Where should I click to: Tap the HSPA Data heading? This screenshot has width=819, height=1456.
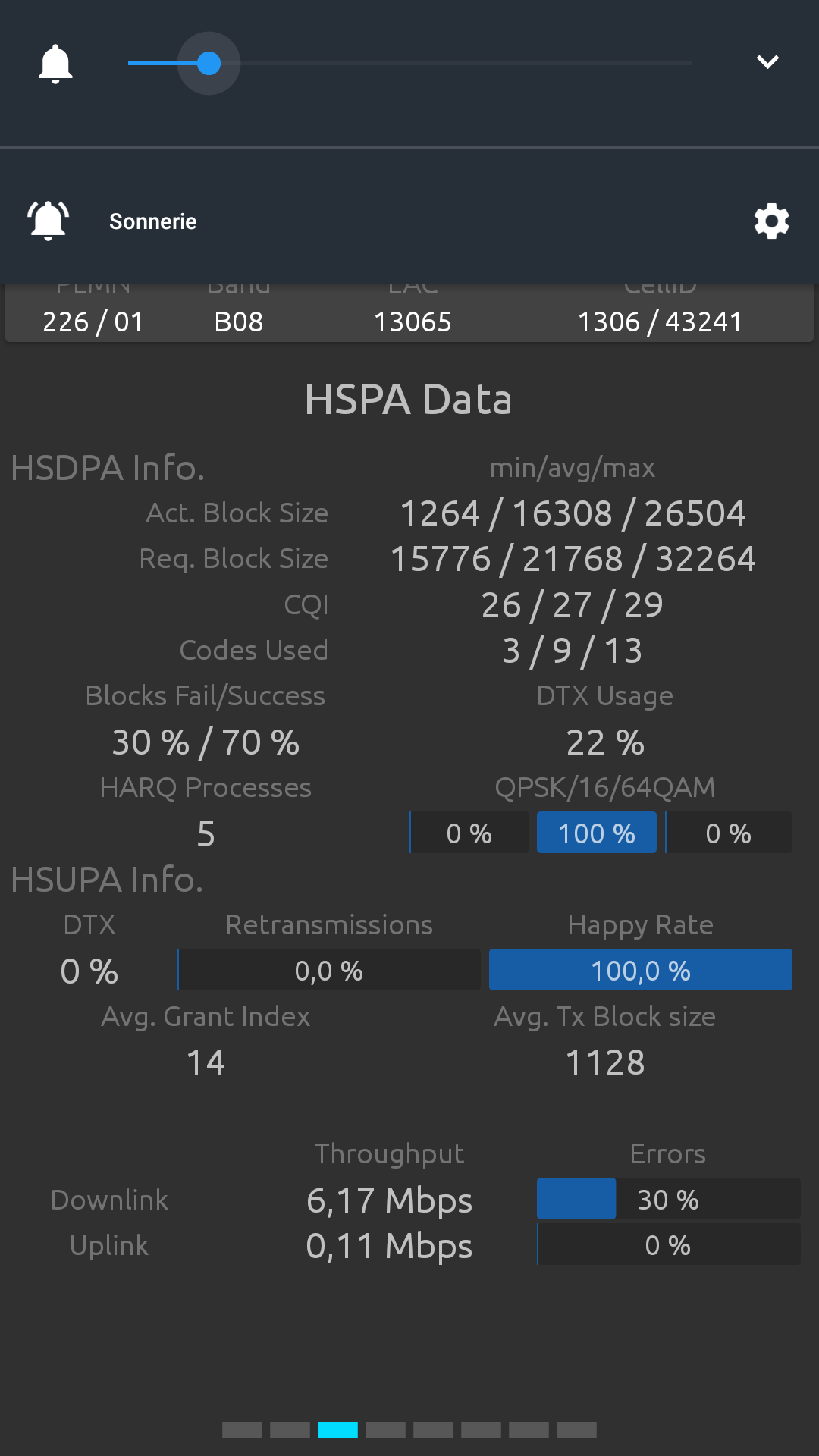[x=409, y=400]
